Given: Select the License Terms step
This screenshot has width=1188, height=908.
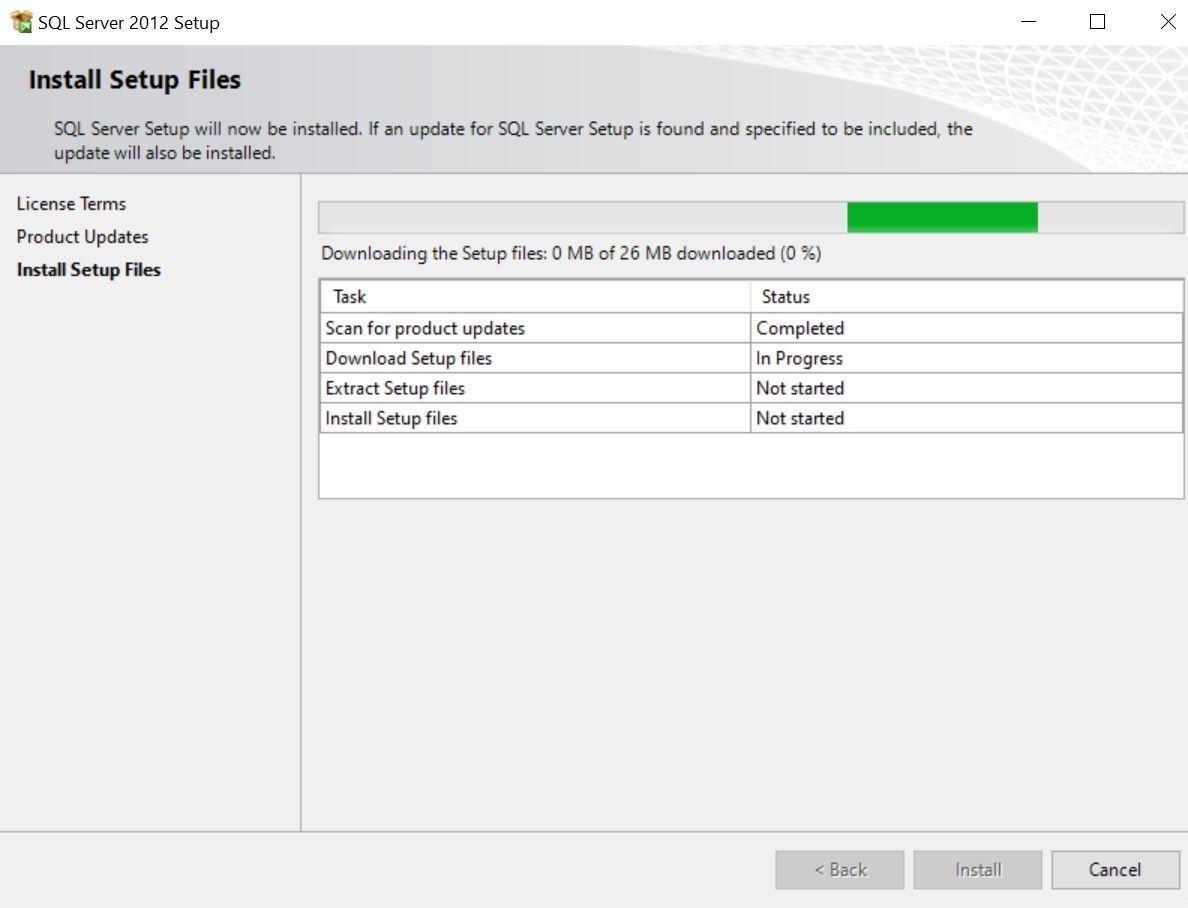Looking at the screenshot, I should click(71, 204).
